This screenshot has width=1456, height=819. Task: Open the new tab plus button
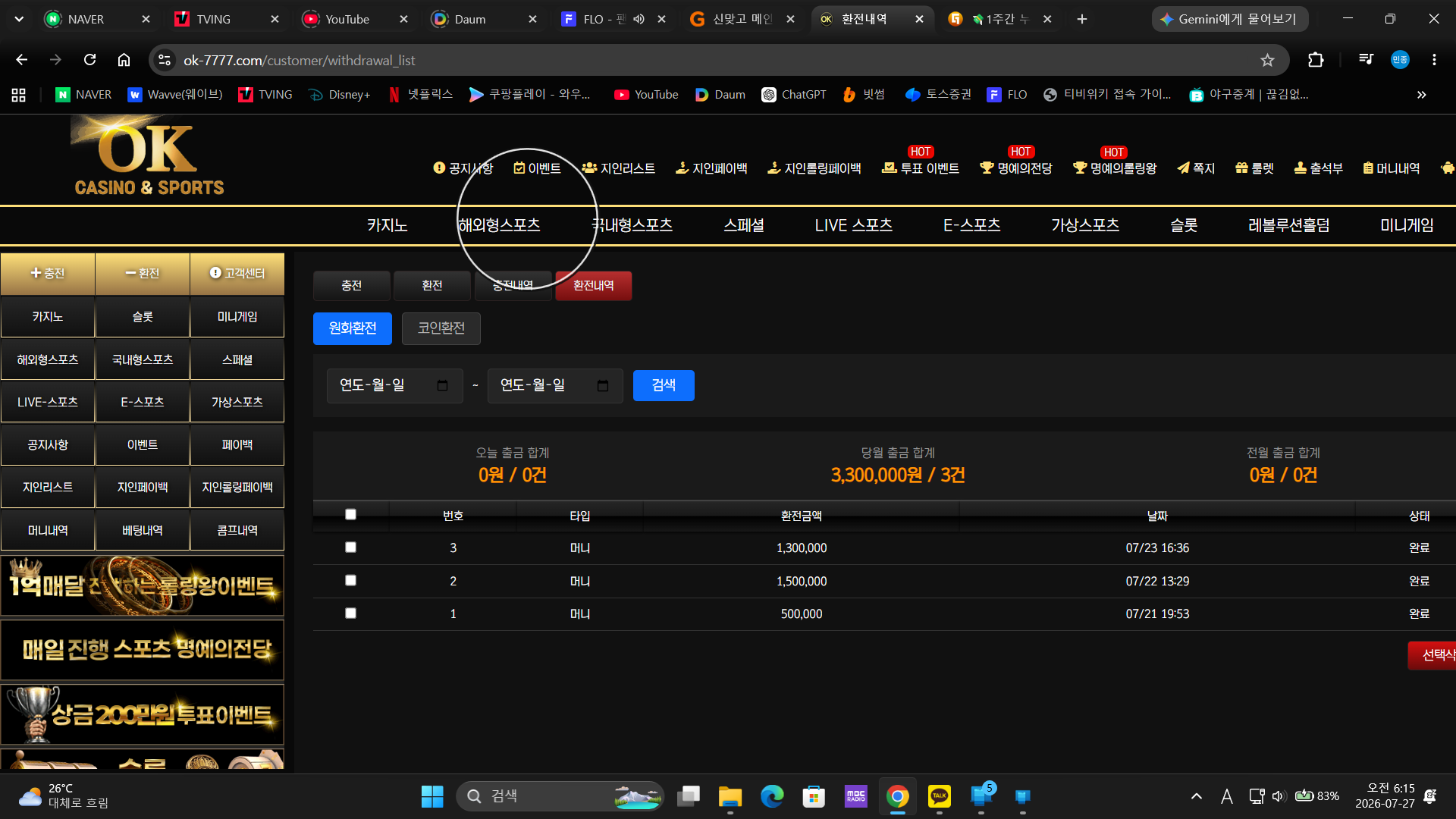(1082, 19)
